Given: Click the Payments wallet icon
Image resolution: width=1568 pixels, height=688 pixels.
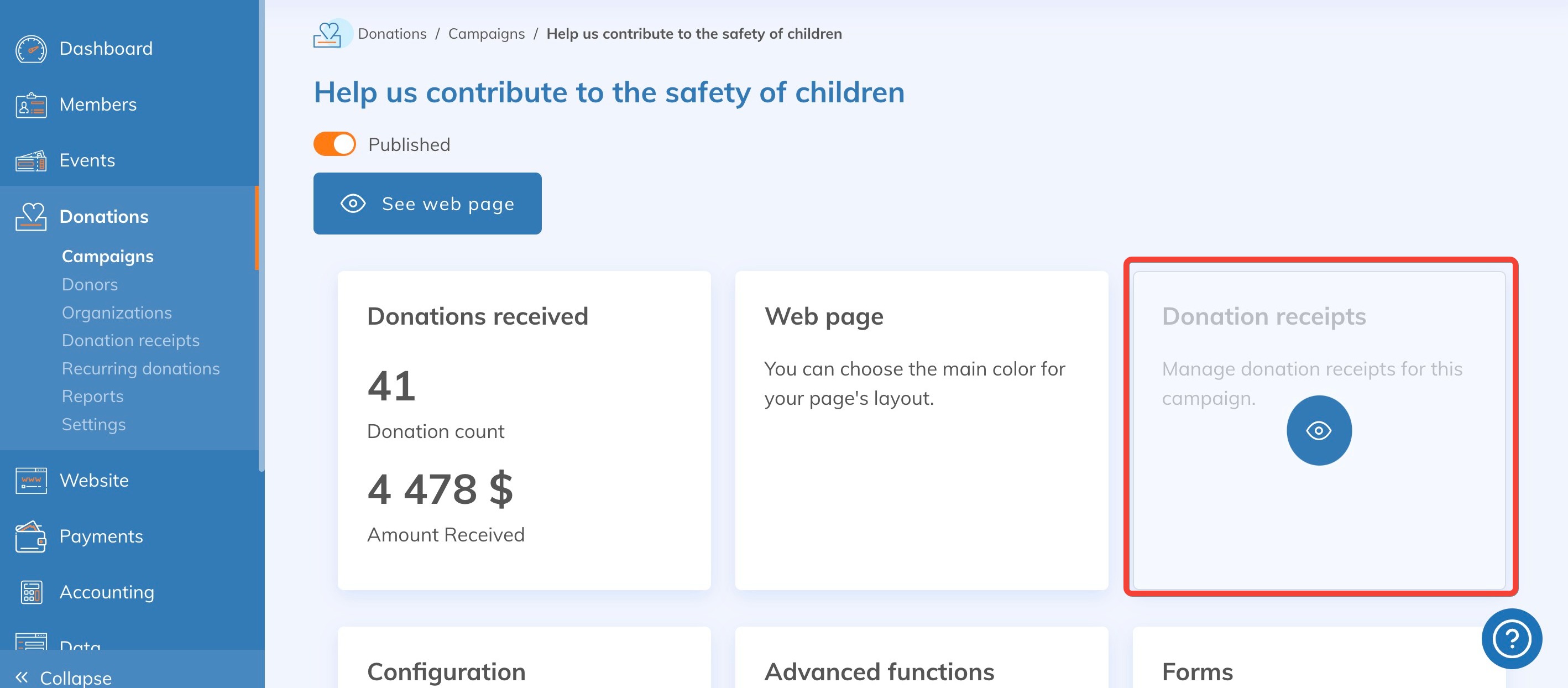Looking at the screenshot, I should pos(30,536).
